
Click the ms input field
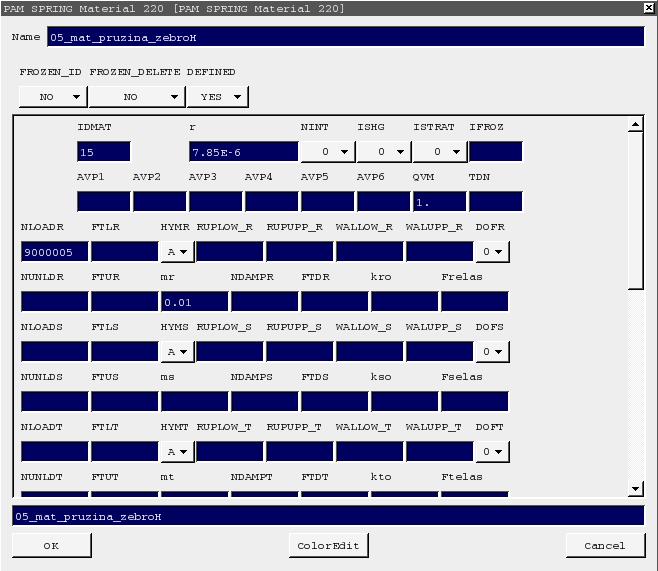pos(195,402)
